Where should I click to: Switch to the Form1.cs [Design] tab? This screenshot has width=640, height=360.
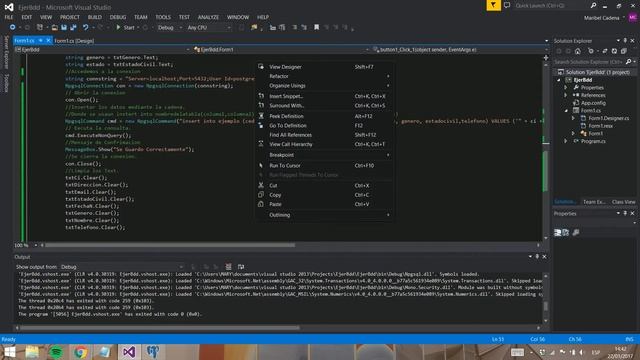click(74, 41)
